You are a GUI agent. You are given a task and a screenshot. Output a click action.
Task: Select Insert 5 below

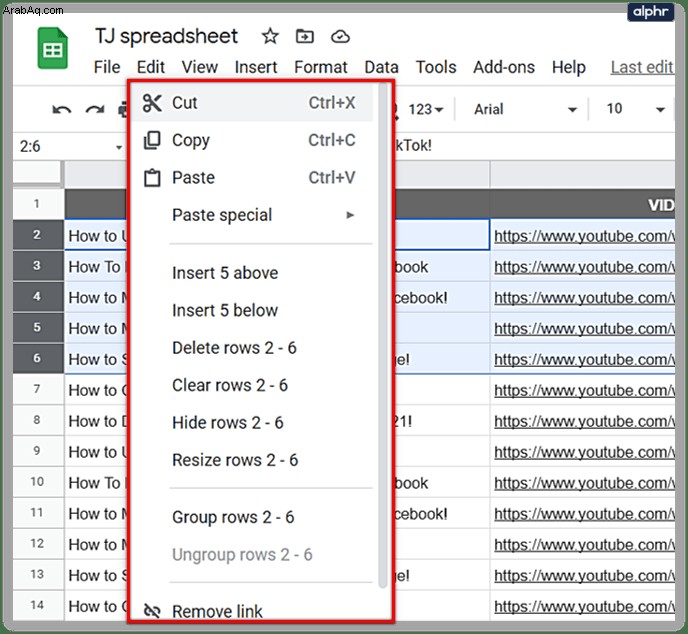pos(225,310)
